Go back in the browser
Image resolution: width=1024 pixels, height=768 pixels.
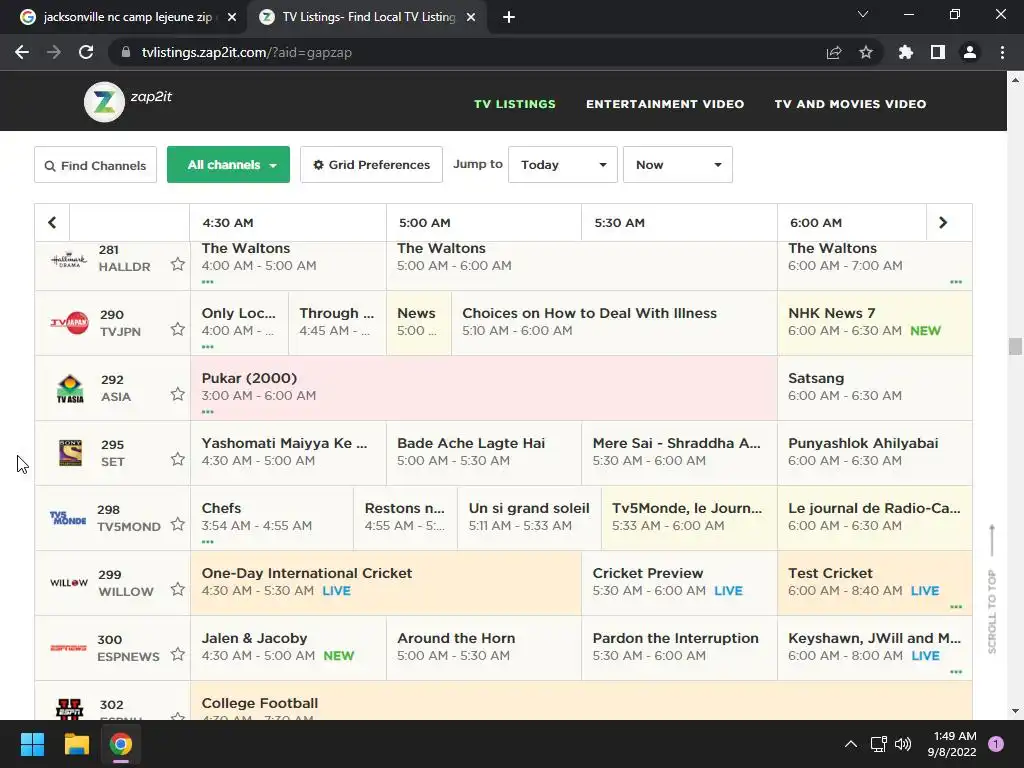coord(22,52)
